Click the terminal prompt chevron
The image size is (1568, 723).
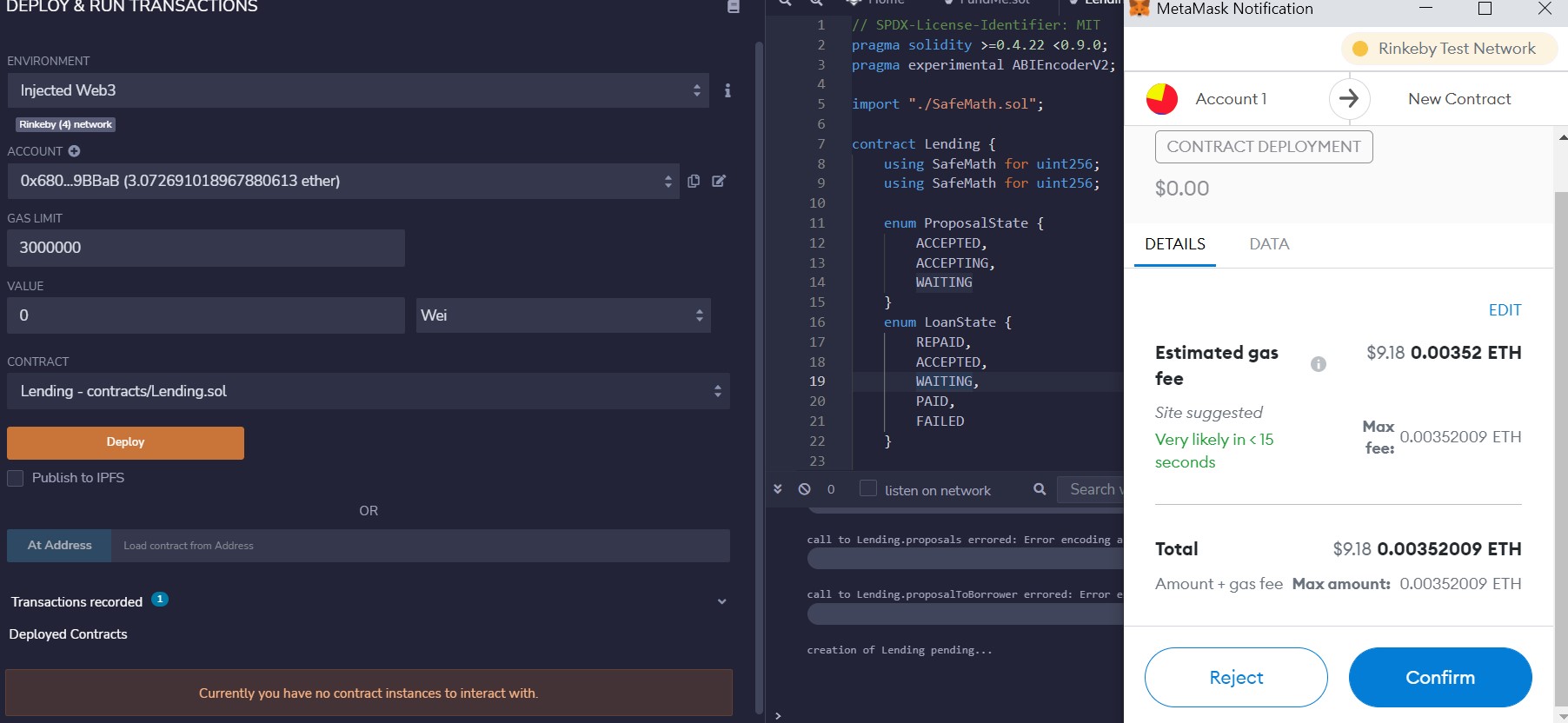(778, 715)
